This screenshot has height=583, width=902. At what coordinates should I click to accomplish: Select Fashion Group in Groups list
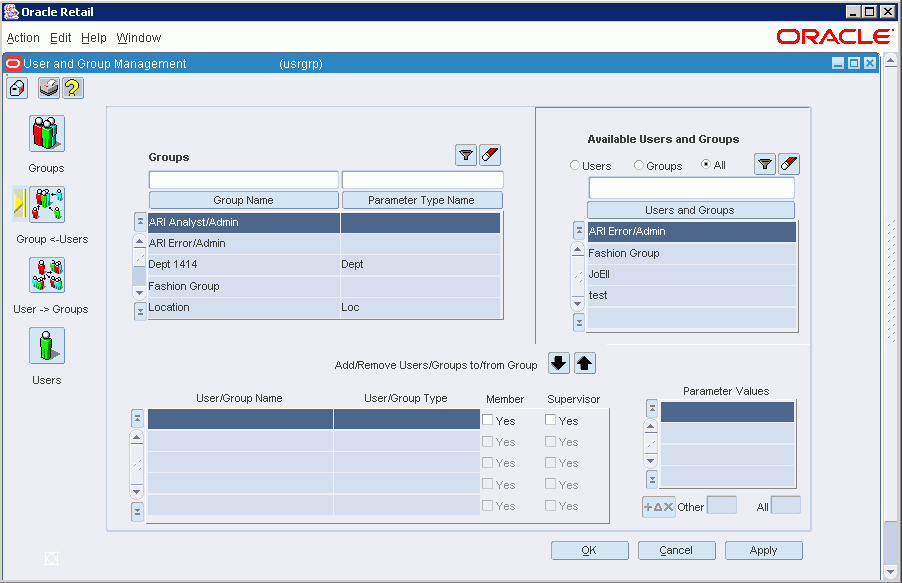[x=324, y=286]
